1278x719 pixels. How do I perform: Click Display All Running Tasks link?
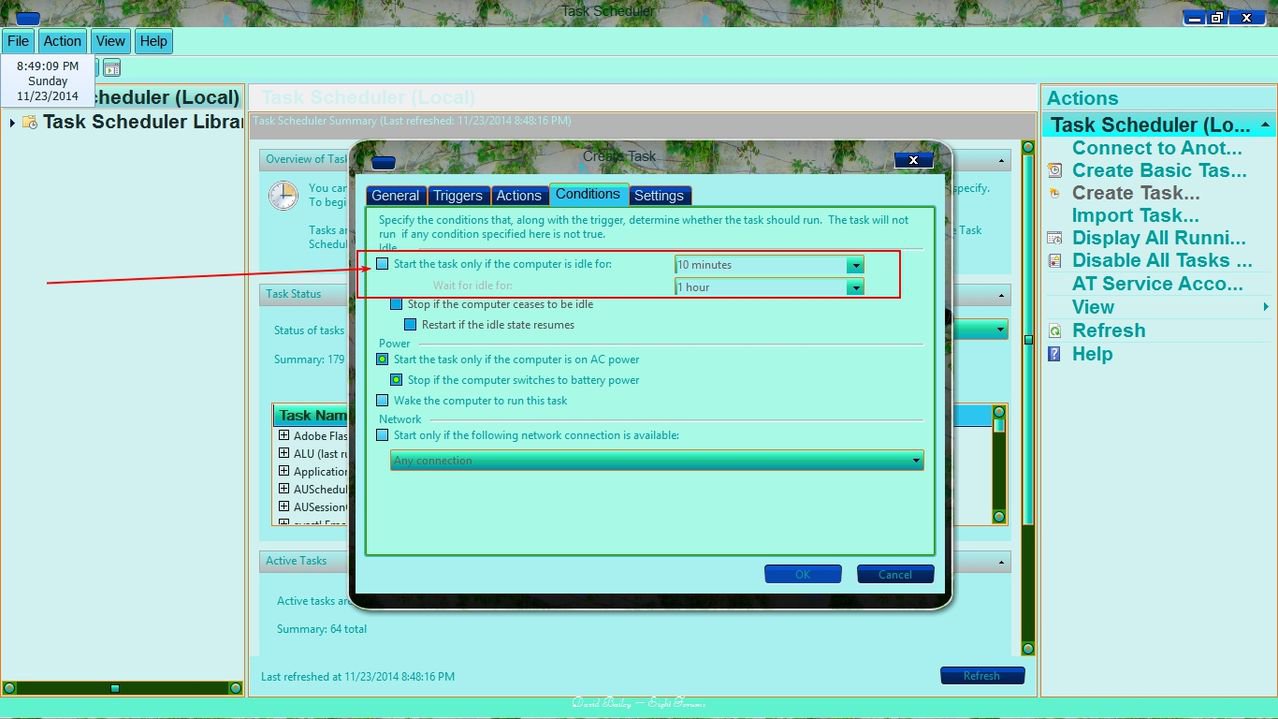pos(1159,238)
